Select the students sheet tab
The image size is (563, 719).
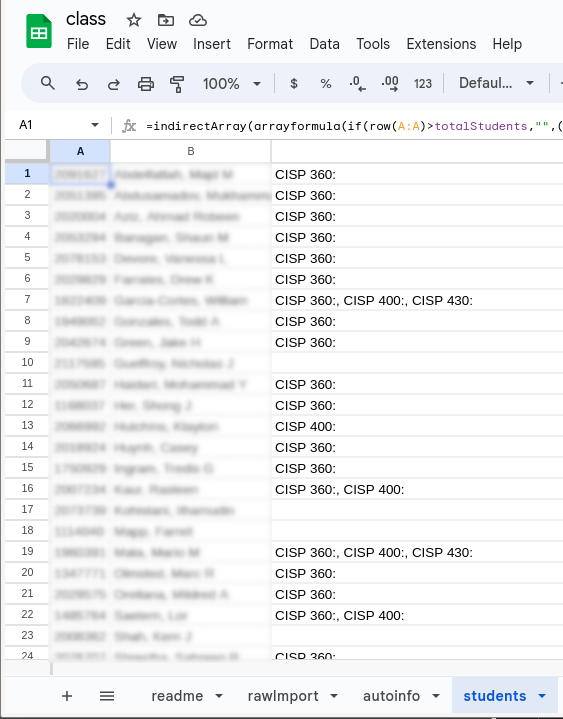pyautogui.click(x=495, y=696)
